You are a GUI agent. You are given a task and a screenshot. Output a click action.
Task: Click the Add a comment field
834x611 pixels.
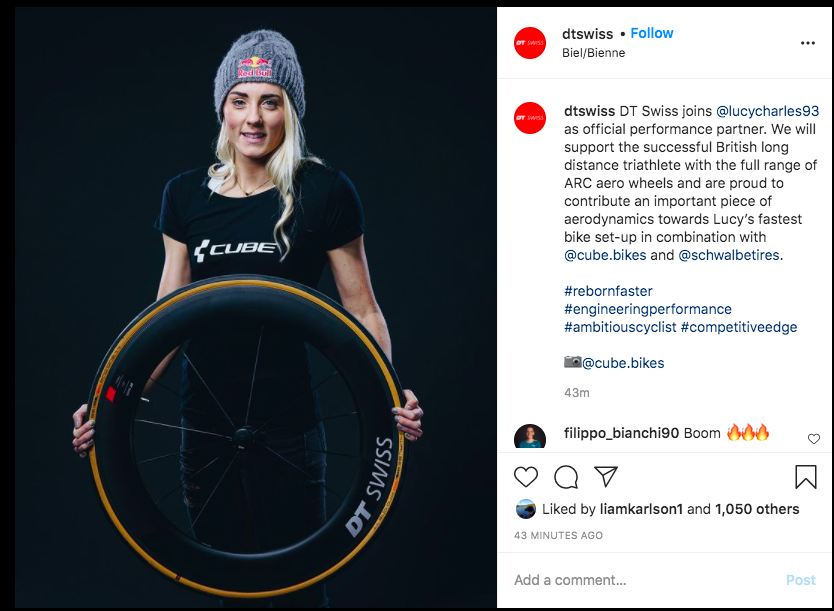click(647, 580)
